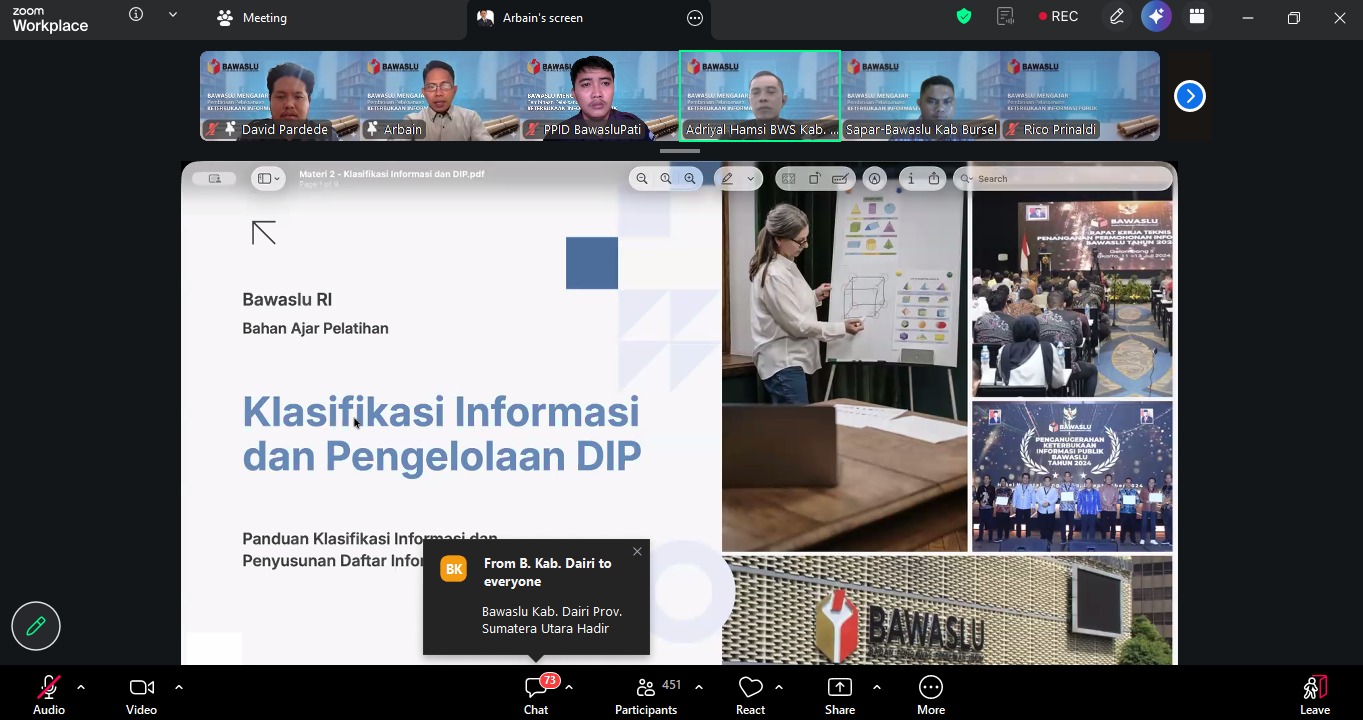Change the view layout icon
Screen dimensions: 1363x720
tap(1197, 16)
